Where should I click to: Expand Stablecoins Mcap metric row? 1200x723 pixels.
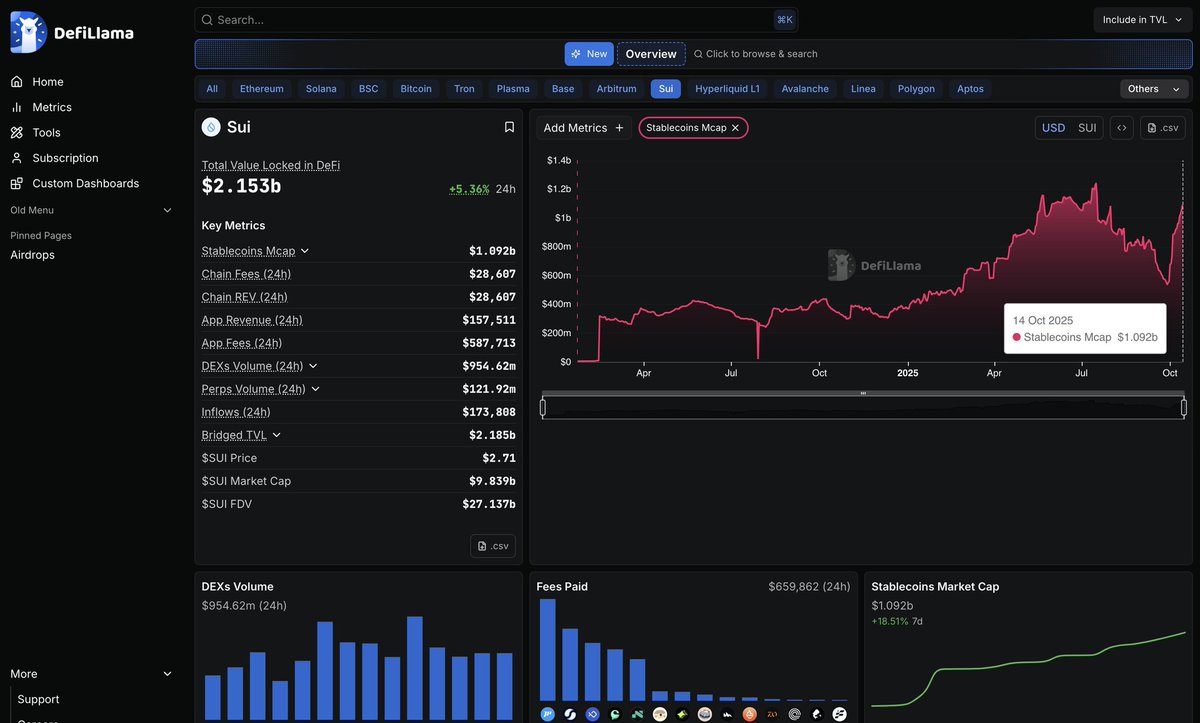305,251
